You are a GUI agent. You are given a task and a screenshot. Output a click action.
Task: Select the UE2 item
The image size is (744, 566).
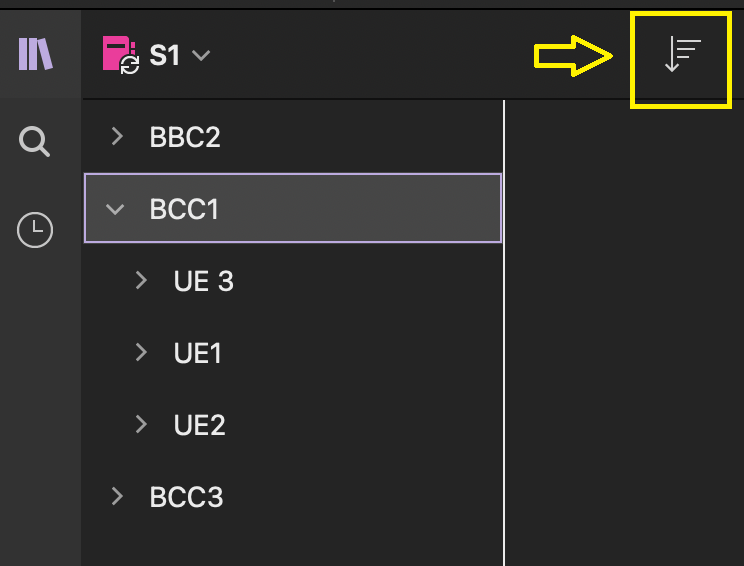coord(199,425)
